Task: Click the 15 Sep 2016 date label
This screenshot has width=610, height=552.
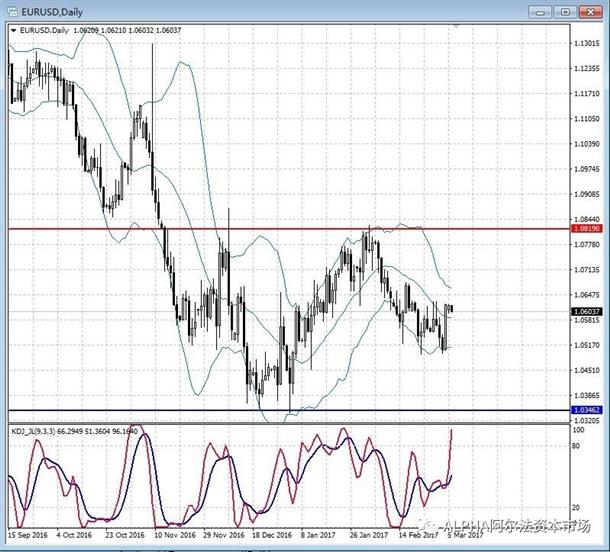Action: click(28, 535)
